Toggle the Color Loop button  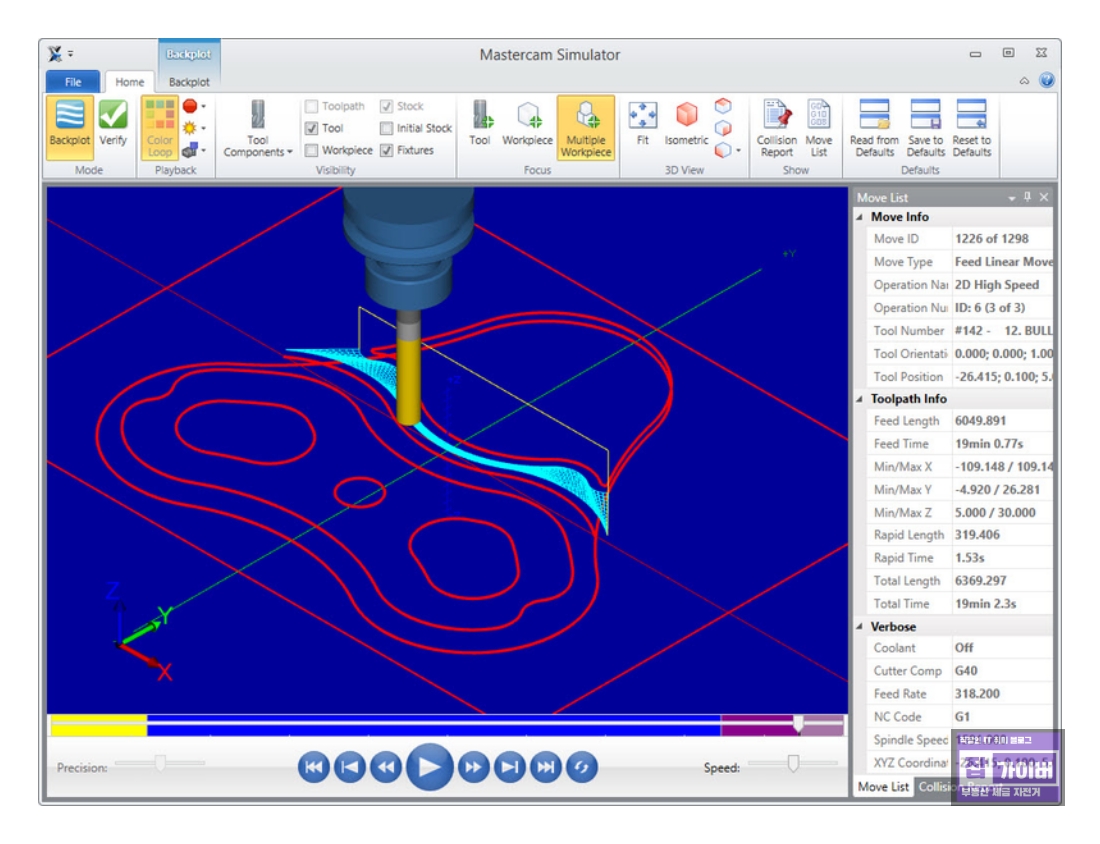159,128
